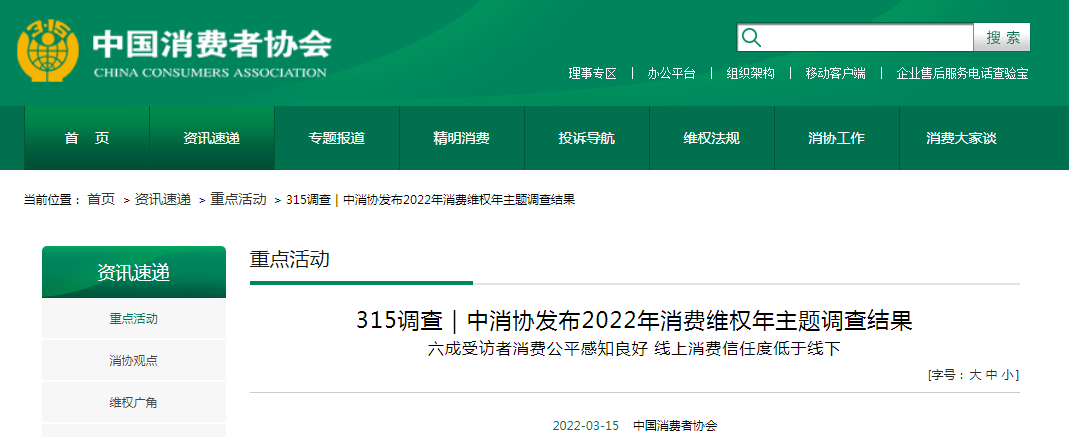The width and height of the screenshot is (1069, 437).
Task: Set font size to 小
Action: pos(1008,375)
